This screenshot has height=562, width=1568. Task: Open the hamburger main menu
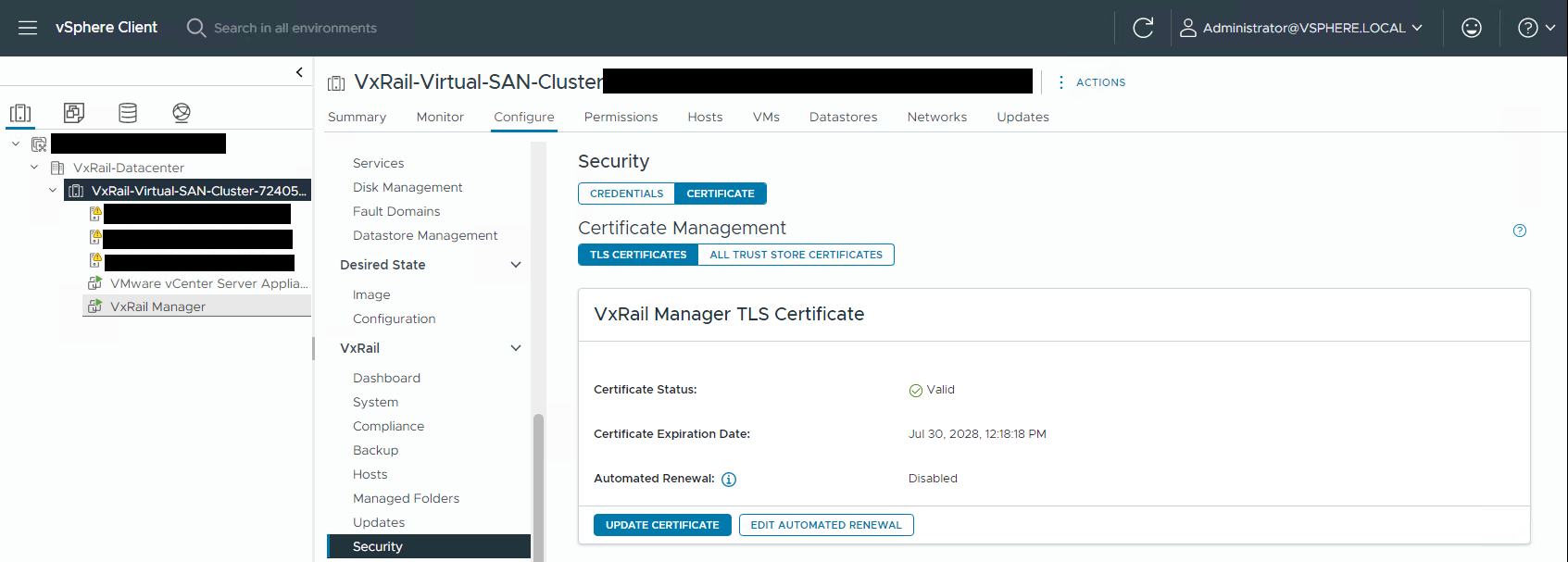click(28, 28)
